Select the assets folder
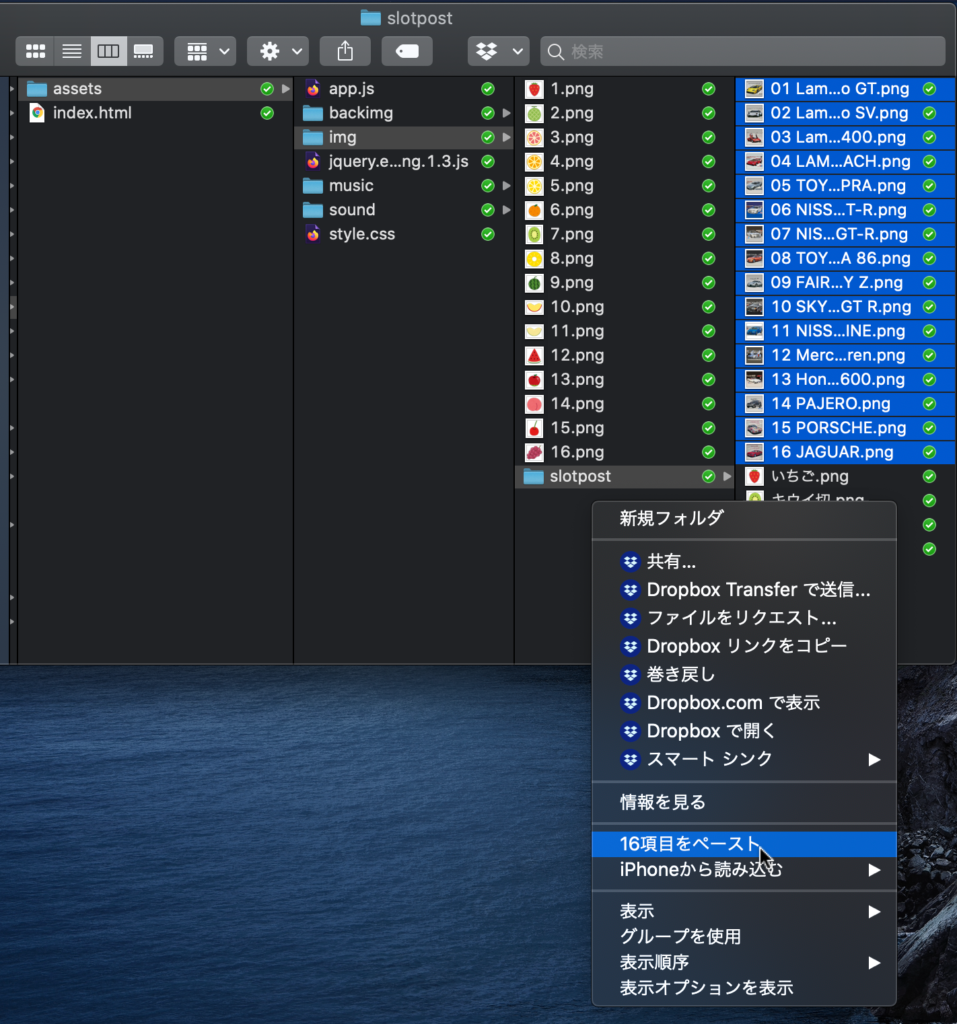This screenshot has height=1024, width=957. [77, 89]
